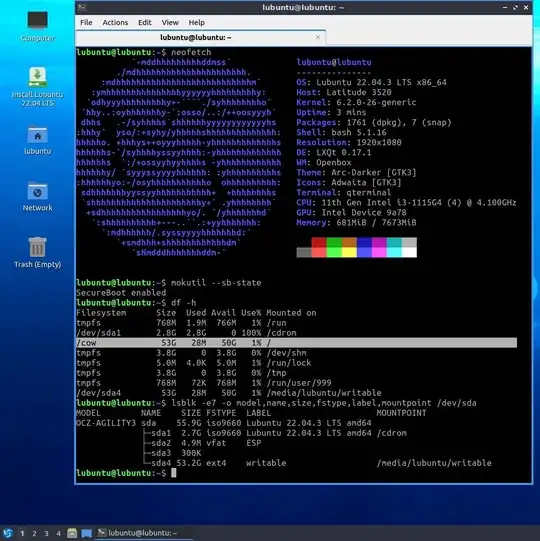
Task: Open the File menu
Action: [86, 22]
